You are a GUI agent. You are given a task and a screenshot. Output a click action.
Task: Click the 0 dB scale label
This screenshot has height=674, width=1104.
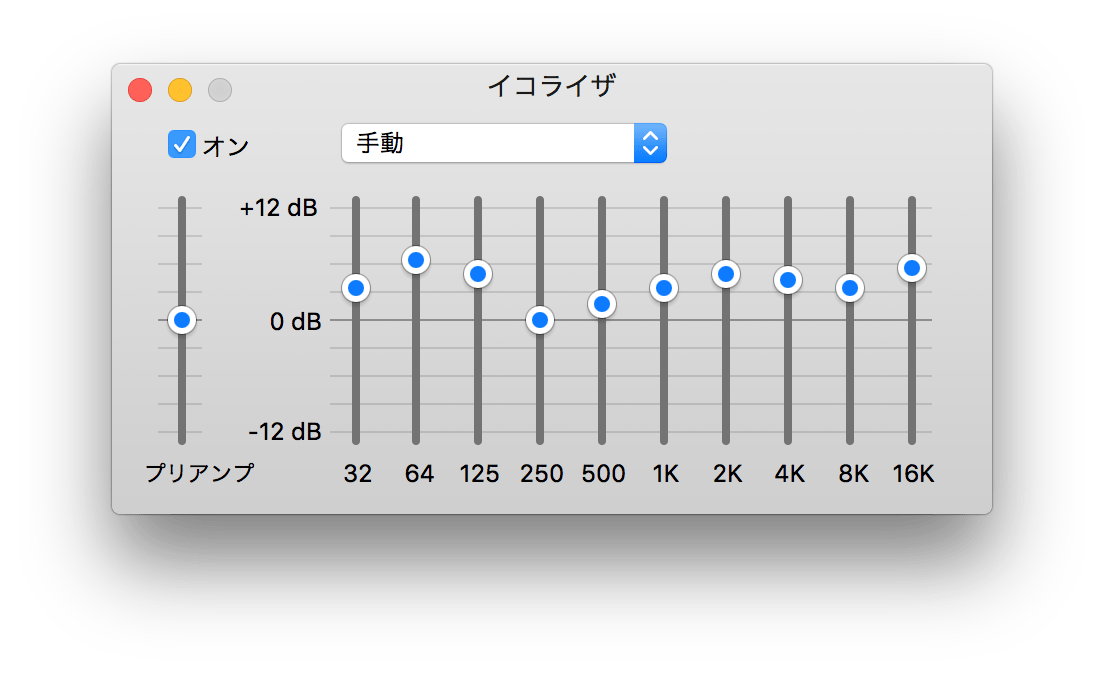coord(296,322)
